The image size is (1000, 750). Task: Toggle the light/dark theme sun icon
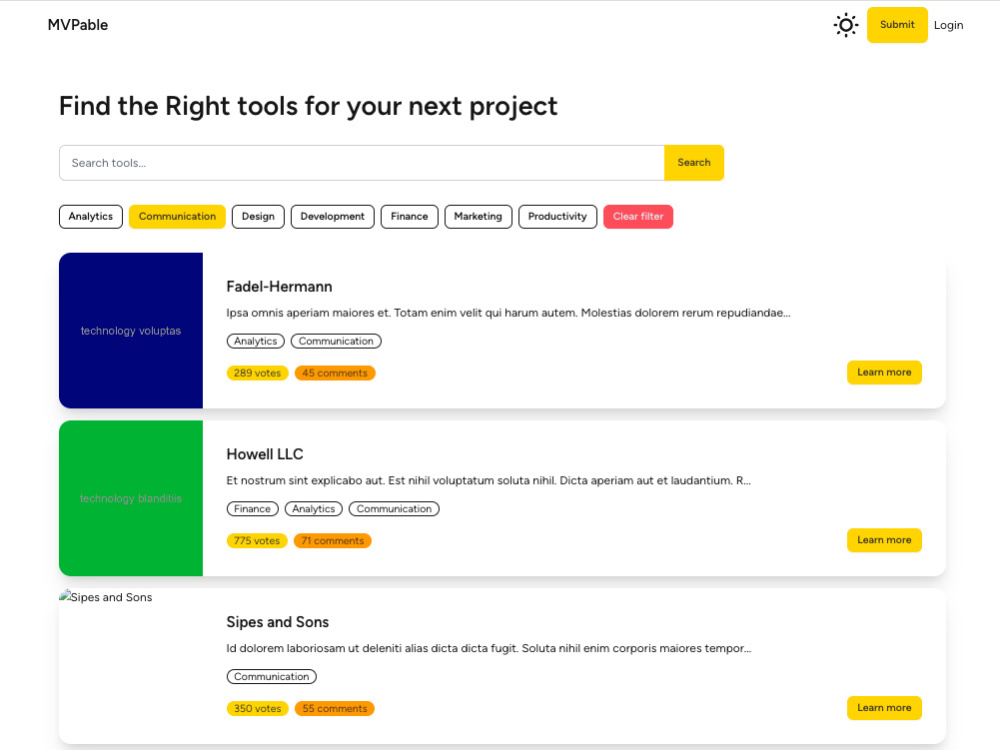(846, 25)
